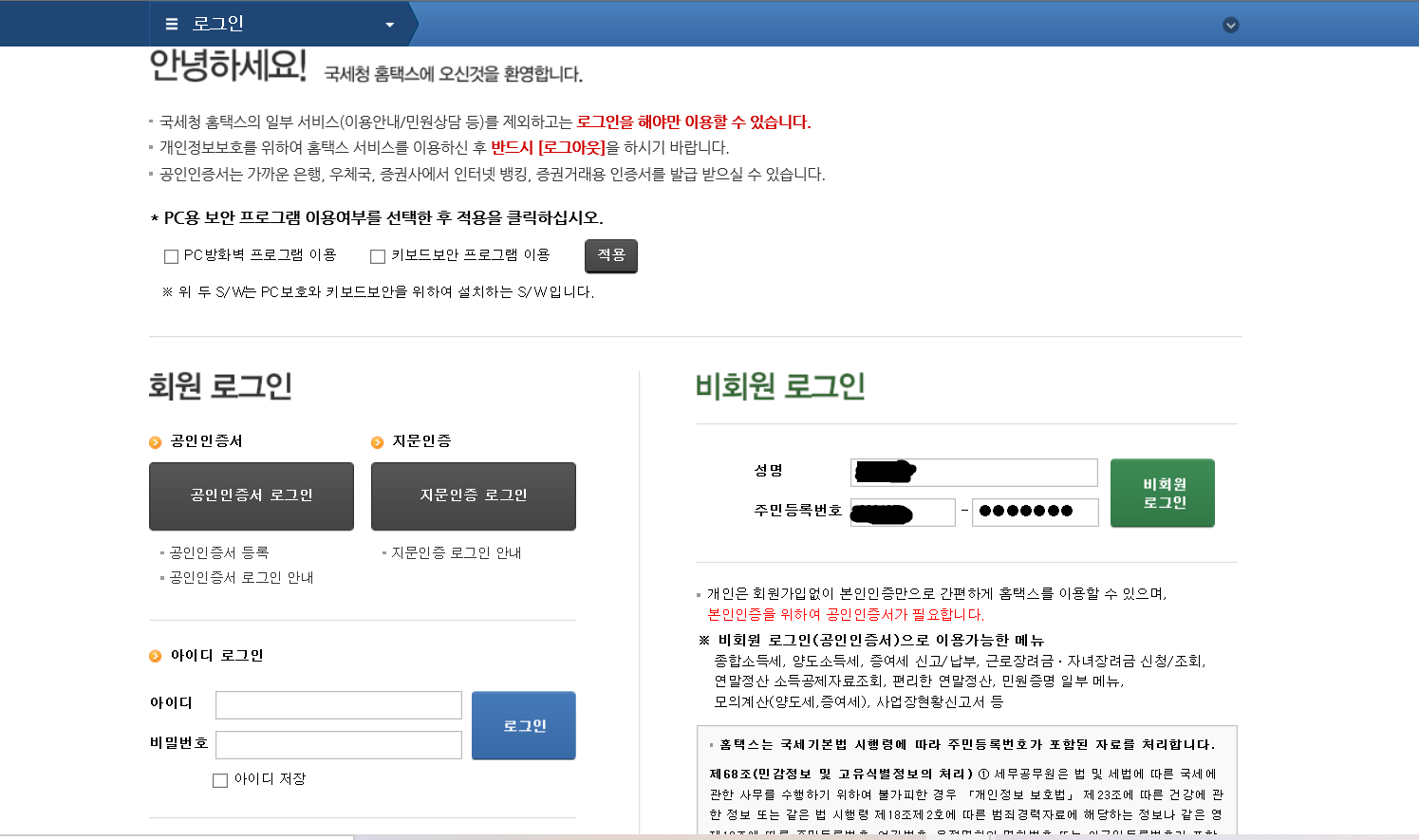Click 공인인증서 로그인 button
The height and width of the screenshot is (840, 1419).
[252, 495]
